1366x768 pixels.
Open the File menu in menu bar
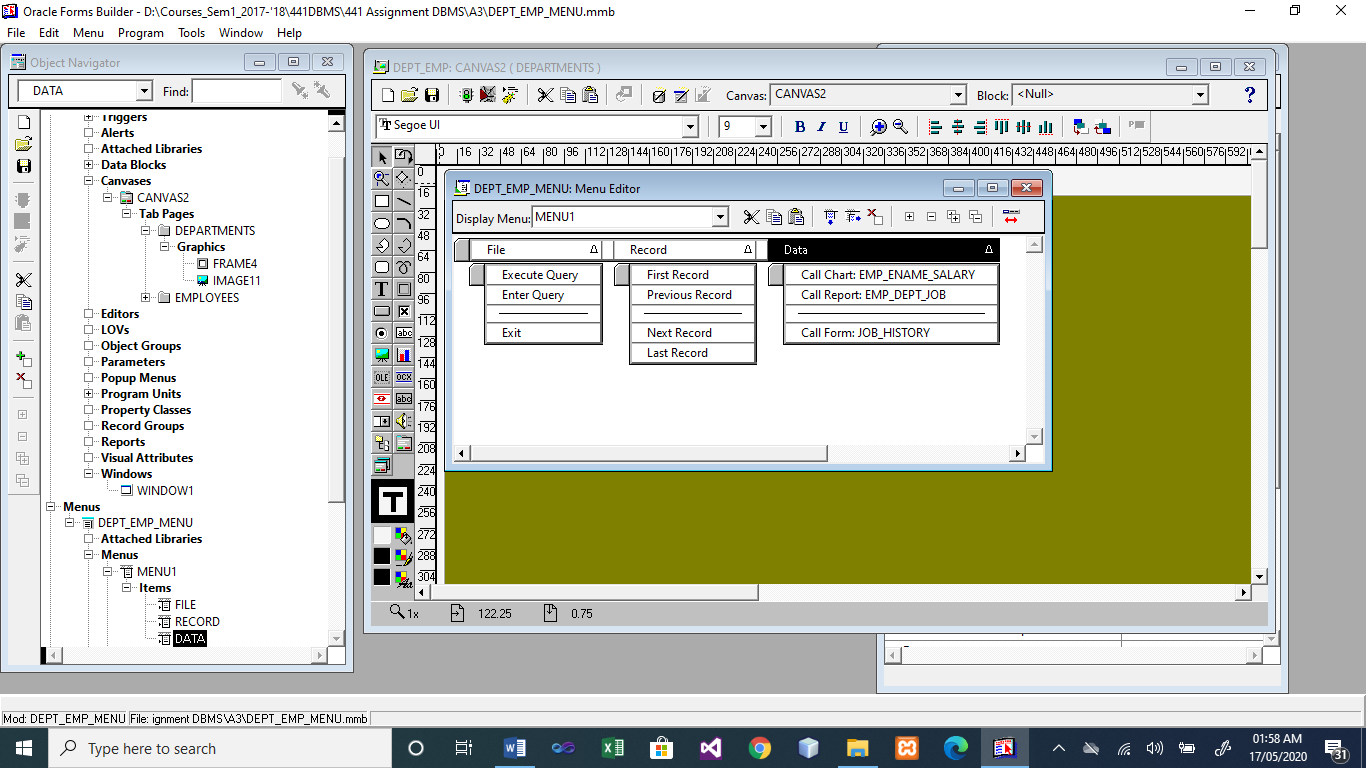16,33
